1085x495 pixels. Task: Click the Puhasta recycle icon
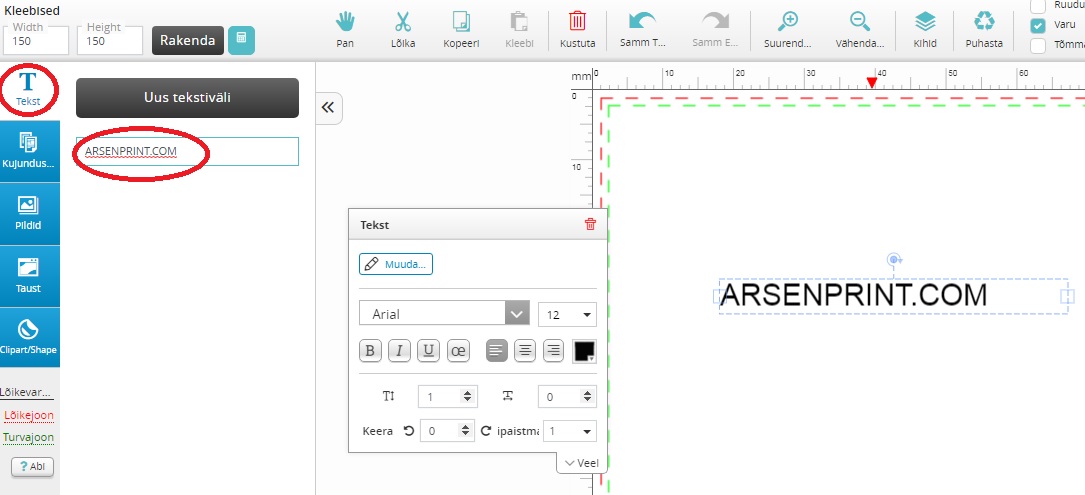click(984, 23)
